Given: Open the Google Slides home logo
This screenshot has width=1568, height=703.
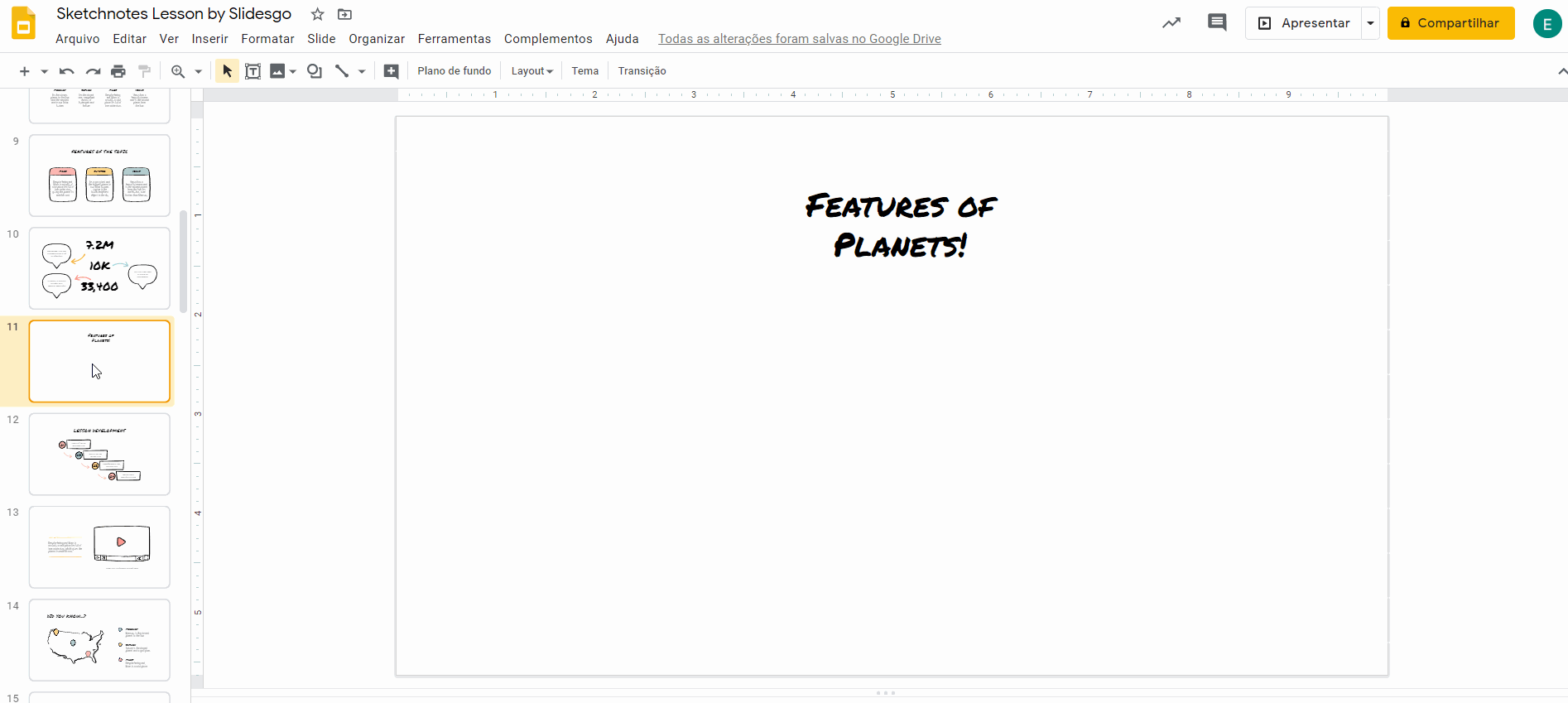Looking at the screenshot, I should pos(23,23).
